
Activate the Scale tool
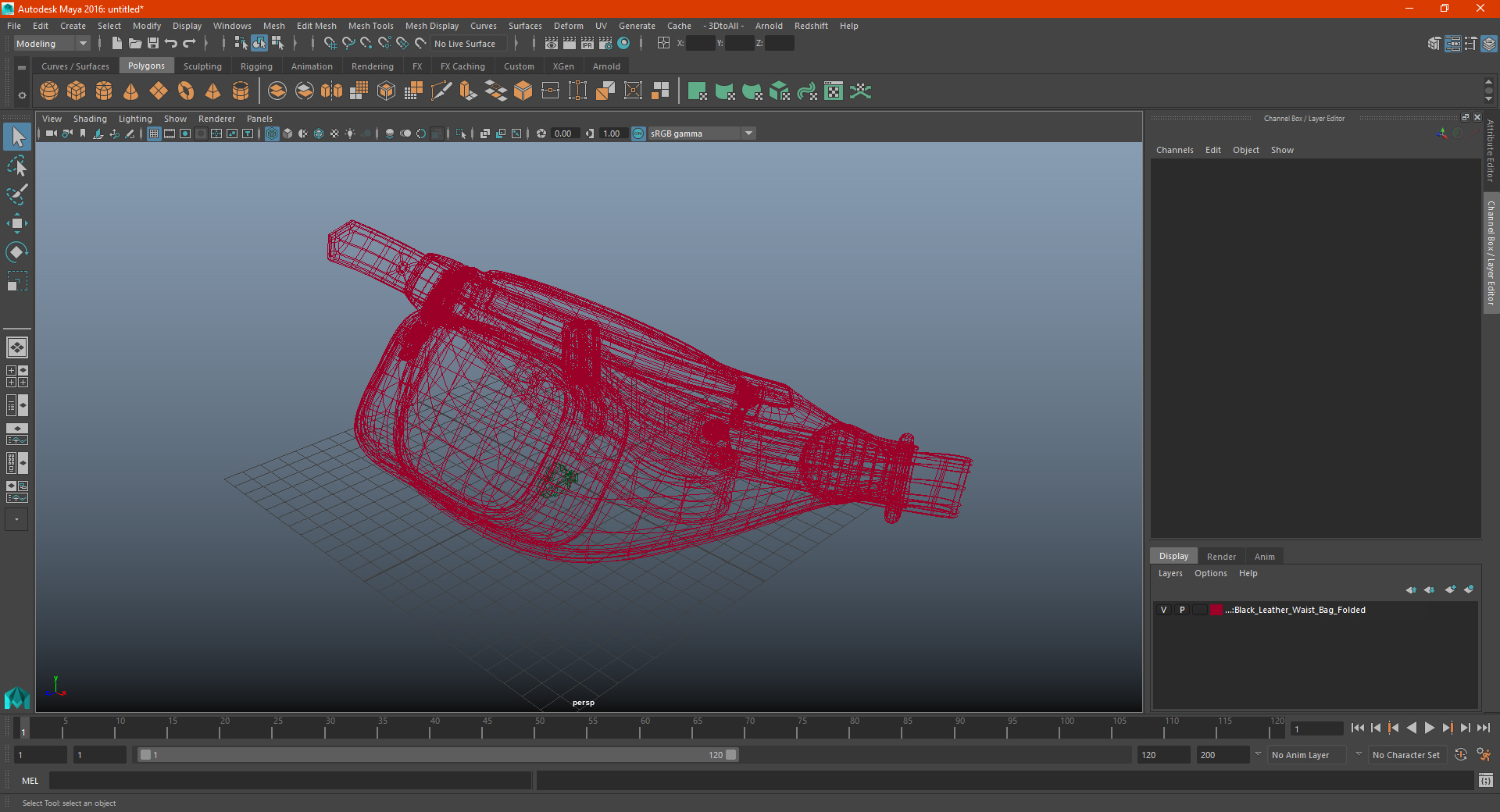pos(17,281)
